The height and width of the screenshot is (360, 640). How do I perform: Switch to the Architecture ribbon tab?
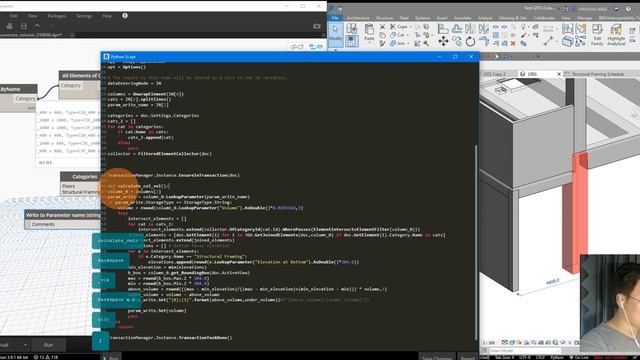tap(358, 18)
